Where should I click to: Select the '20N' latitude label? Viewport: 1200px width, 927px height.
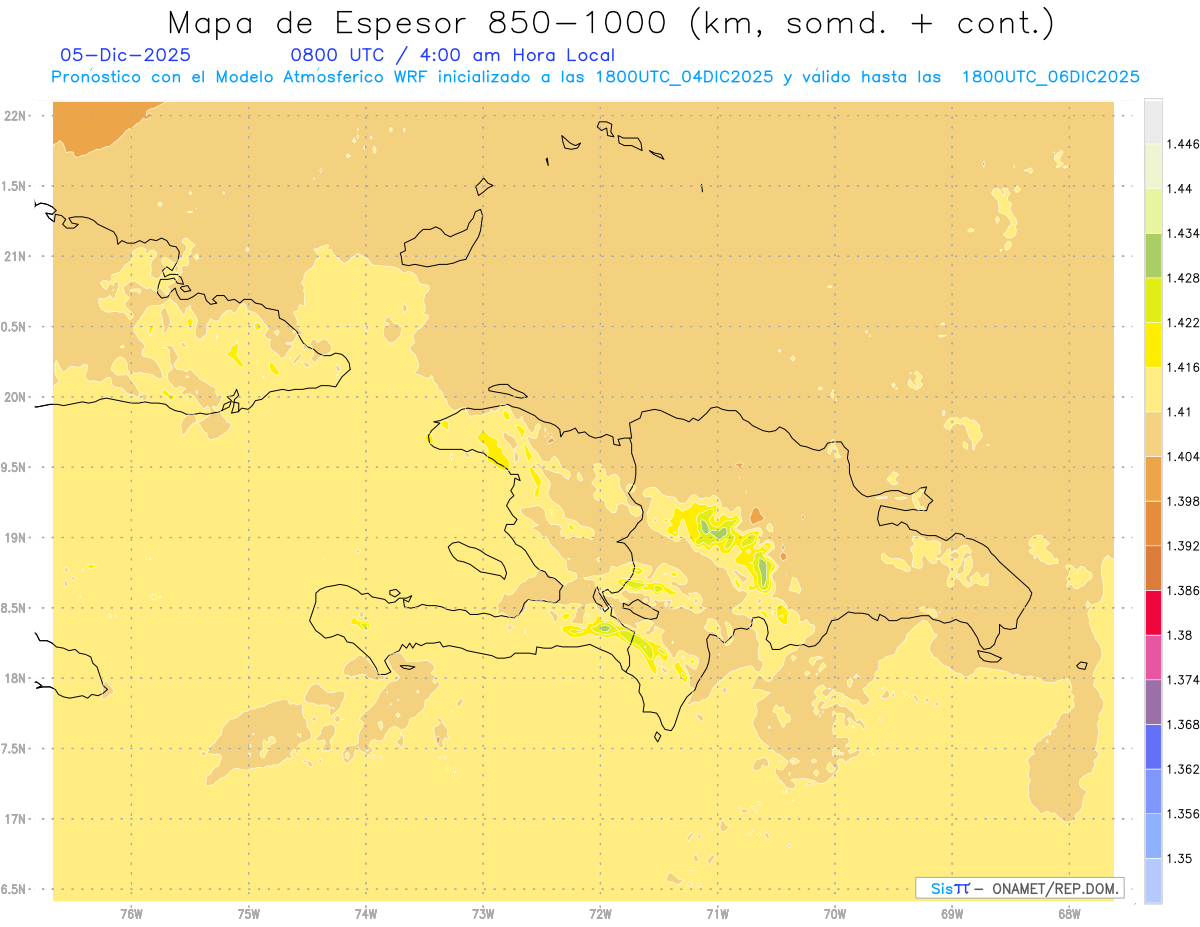click(x=15, y=397)
